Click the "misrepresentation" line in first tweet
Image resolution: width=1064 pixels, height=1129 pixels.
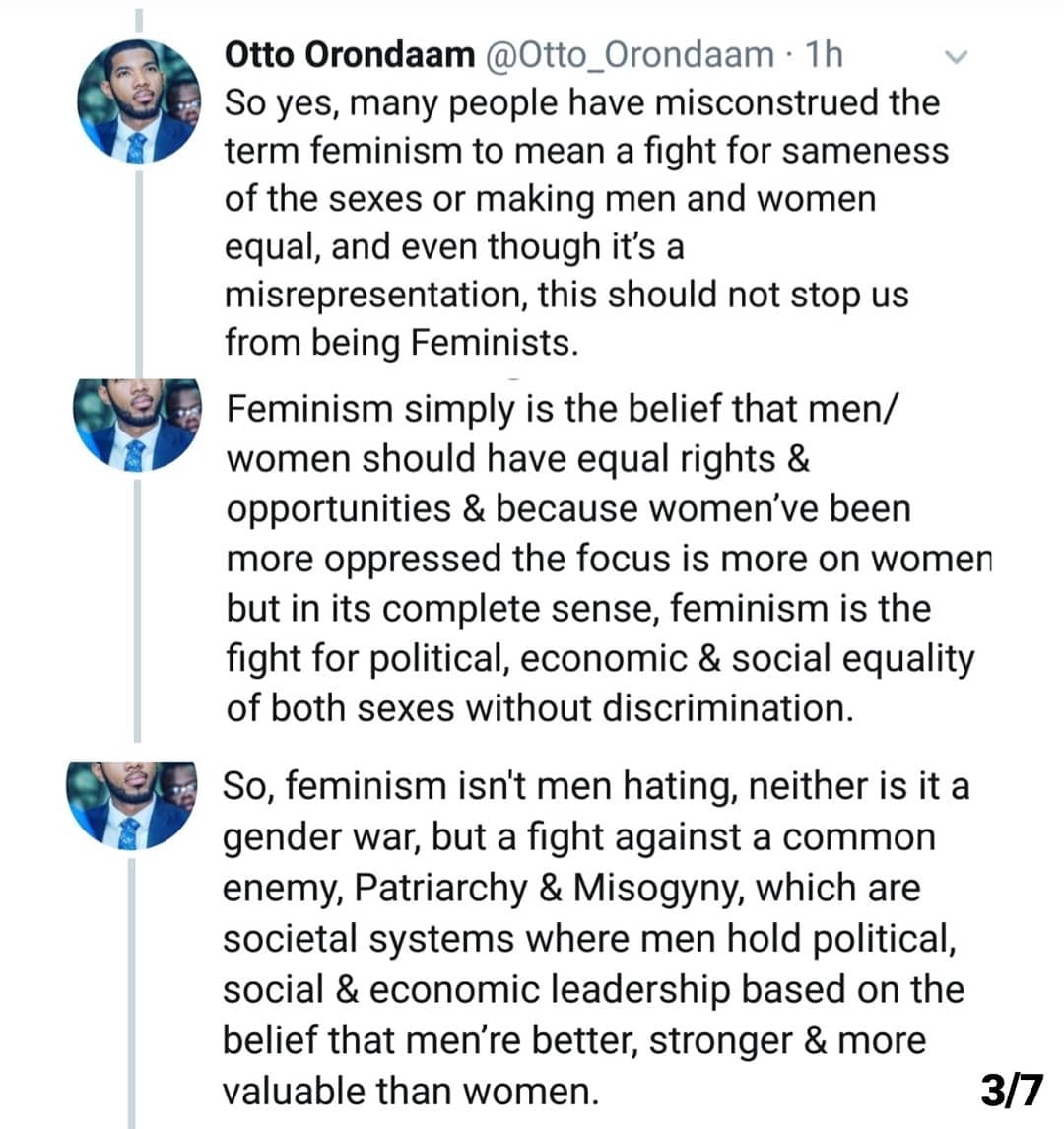click(x=566, y=296)
